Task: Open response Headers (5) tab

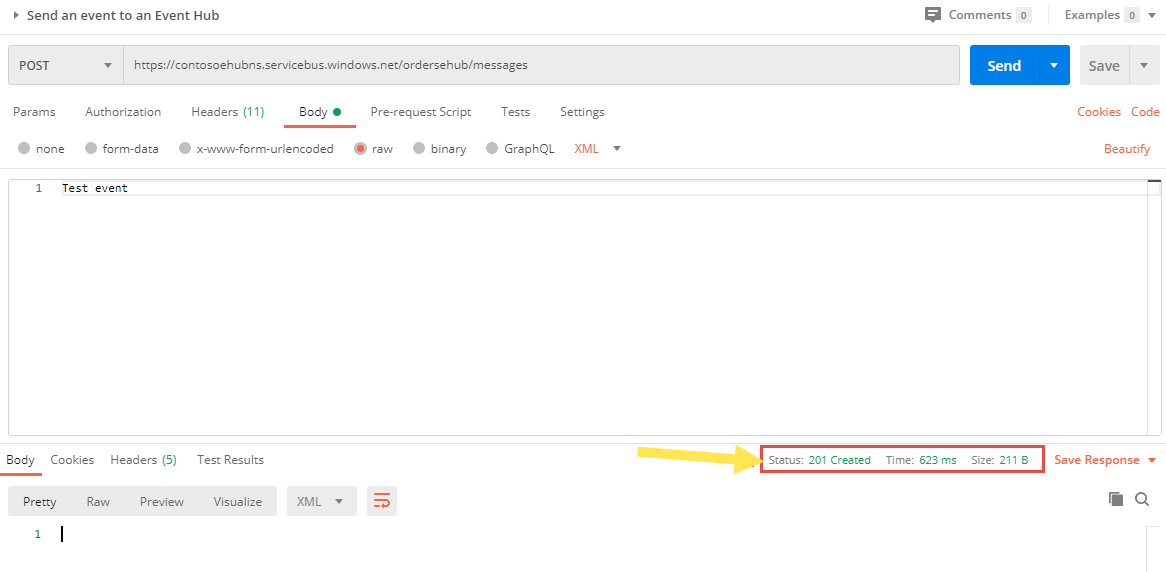Action: tap(144, 460)
